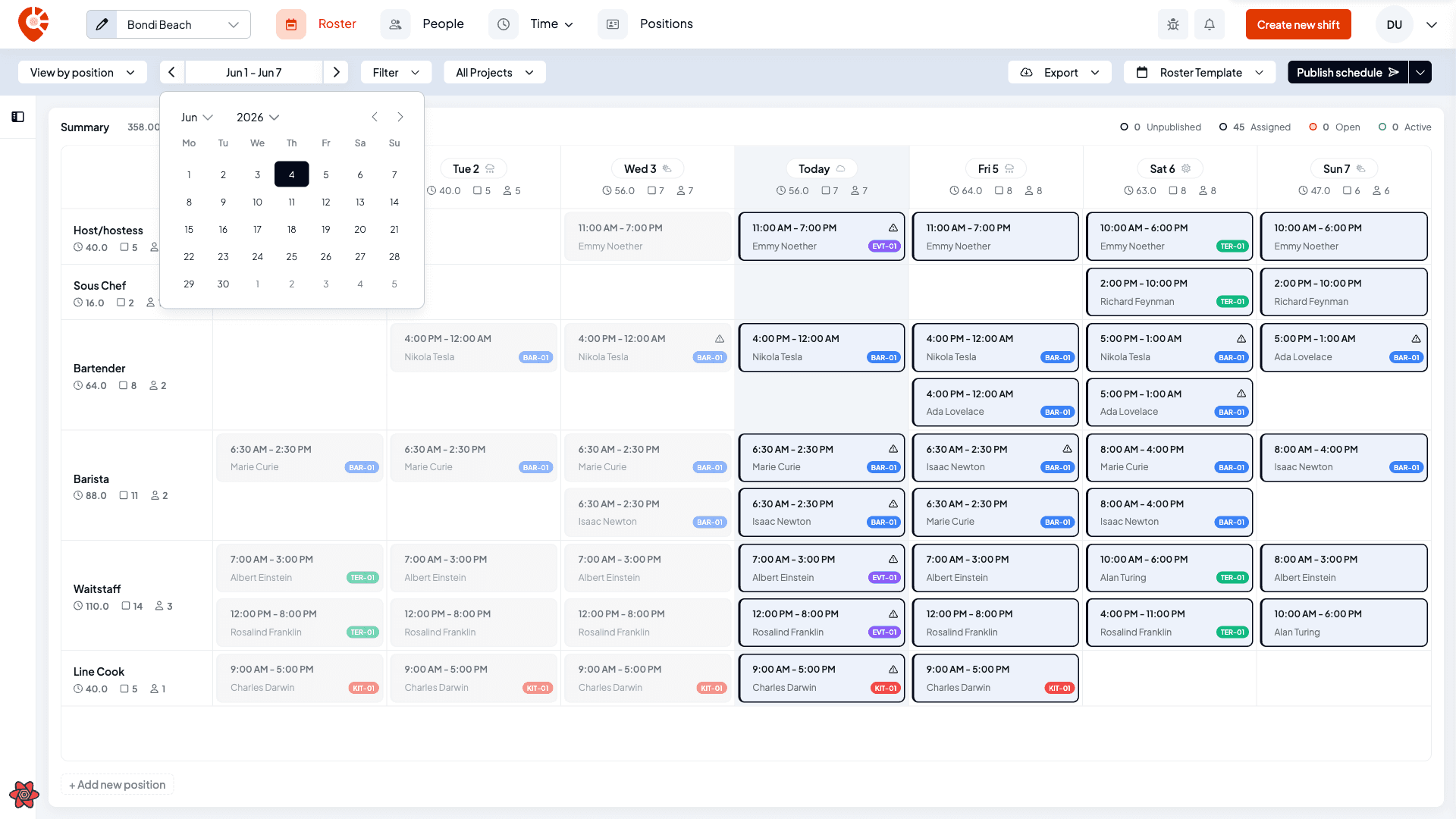Open the bug report icon
1456x819 pixels.
click(1173, 24)
